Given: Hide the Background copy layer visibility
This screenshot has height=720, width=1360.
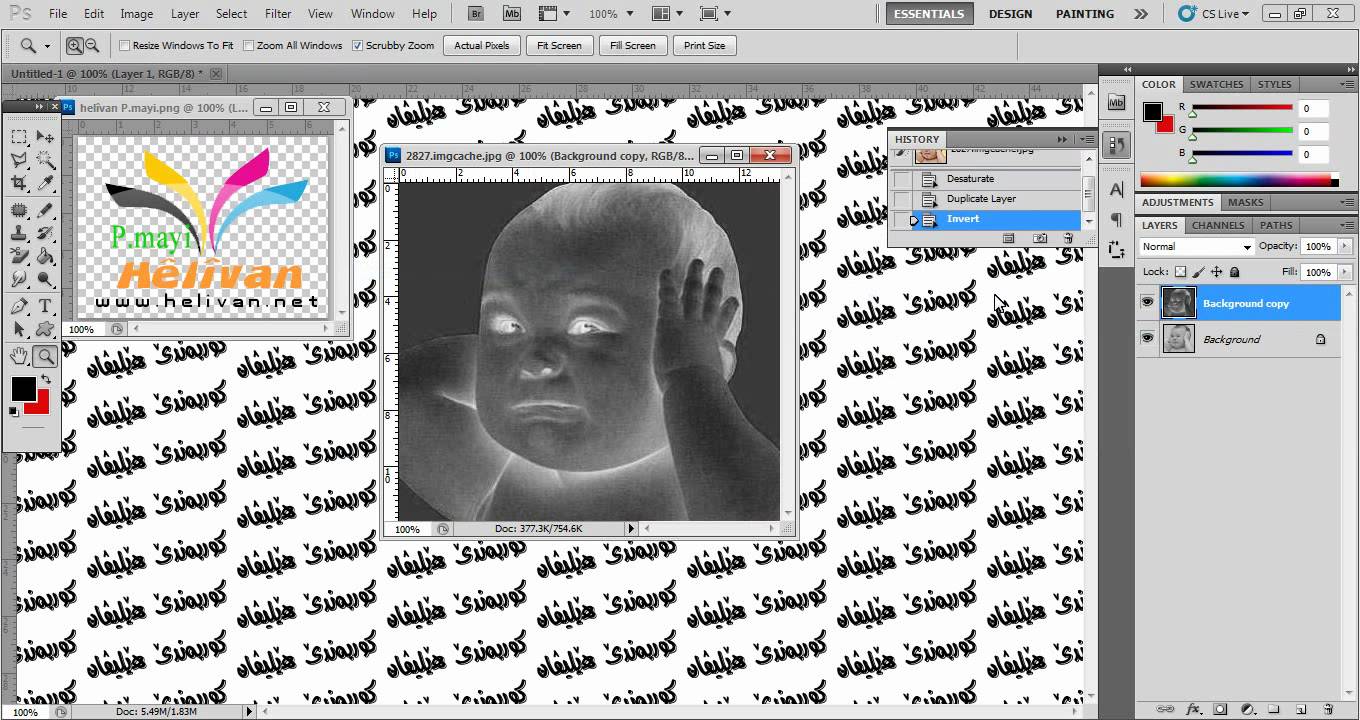Looking at the screenshot, I should point(1147,303).
